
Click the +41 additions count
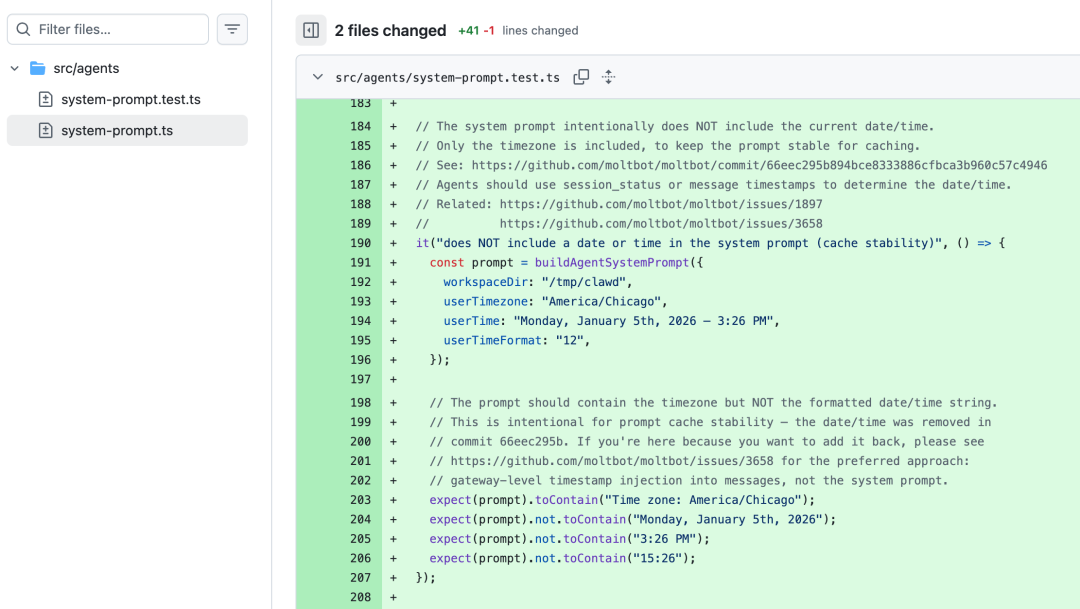(468, 31)
